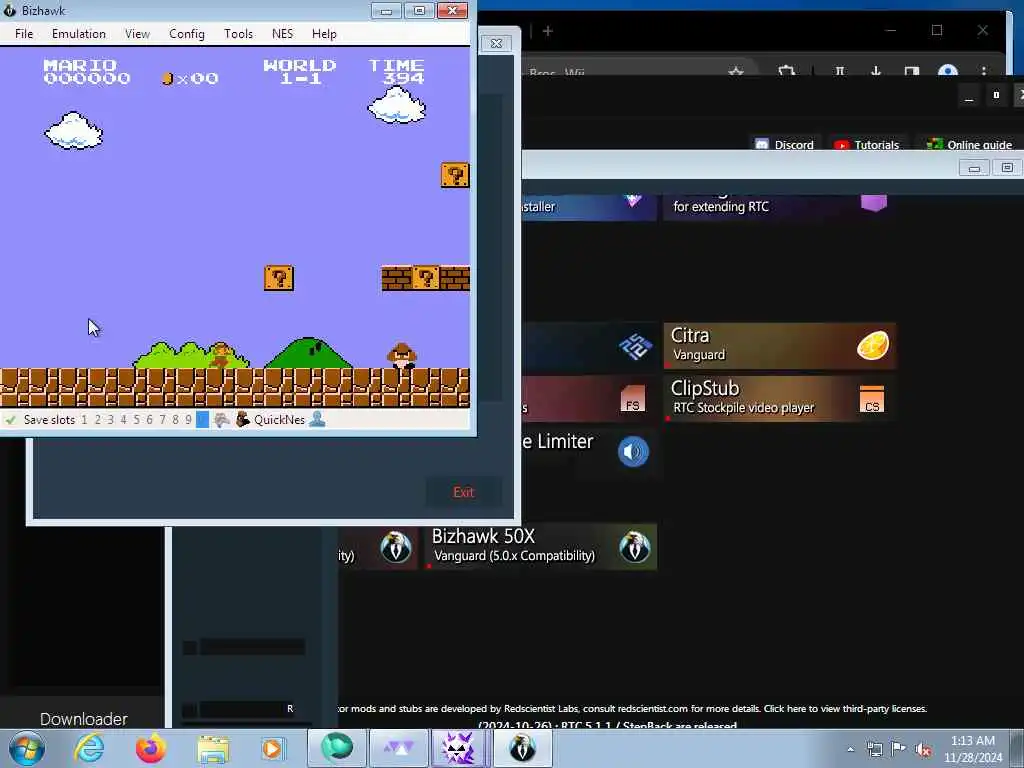Image resolution: width=1024 pixels, height=768 pixels.
Task: Click the QuickNes core icon
Action: tap(243, 420)
